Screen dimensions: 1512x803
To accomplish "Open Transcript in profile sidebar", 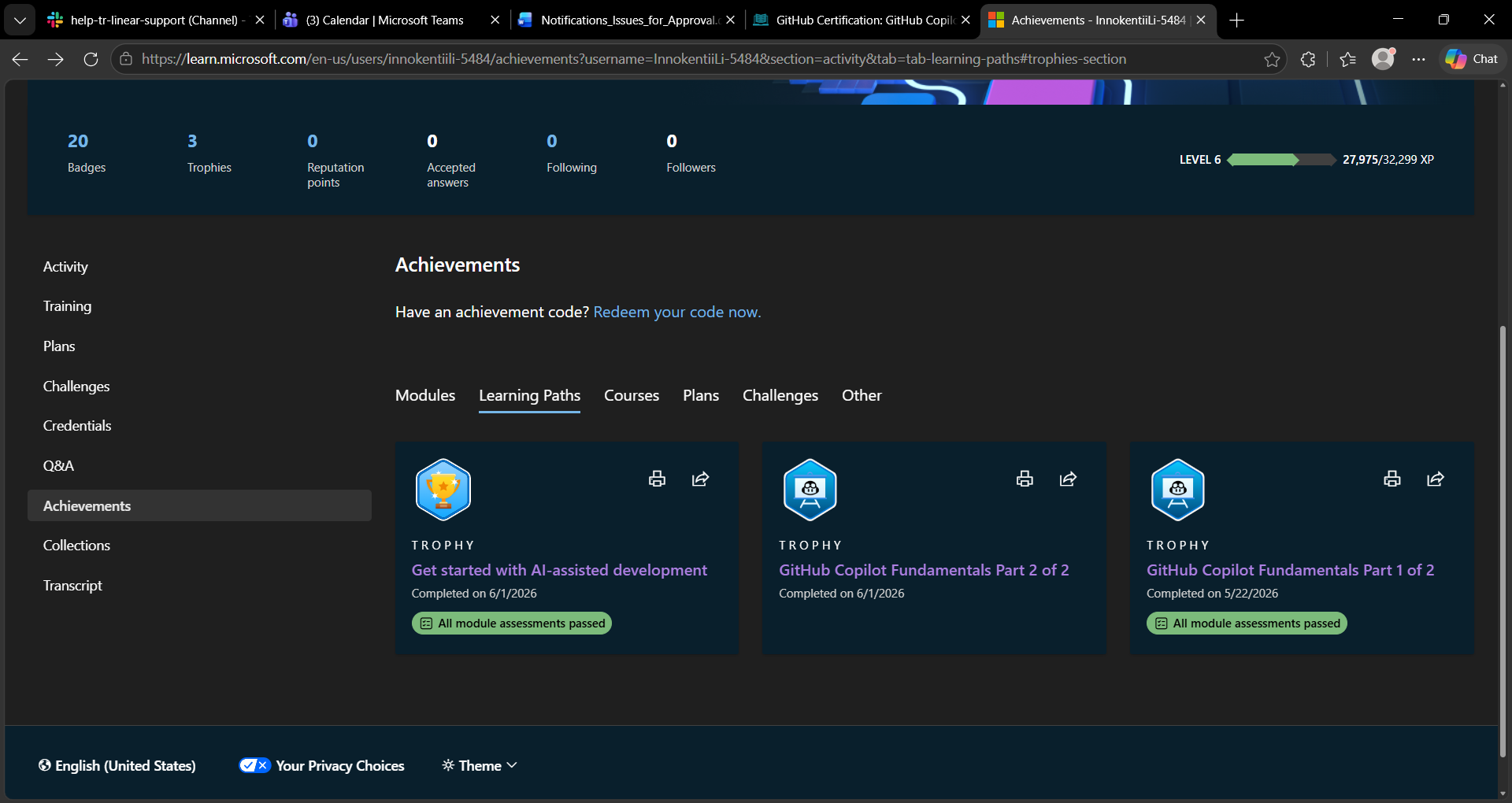I will coord(199,586).
